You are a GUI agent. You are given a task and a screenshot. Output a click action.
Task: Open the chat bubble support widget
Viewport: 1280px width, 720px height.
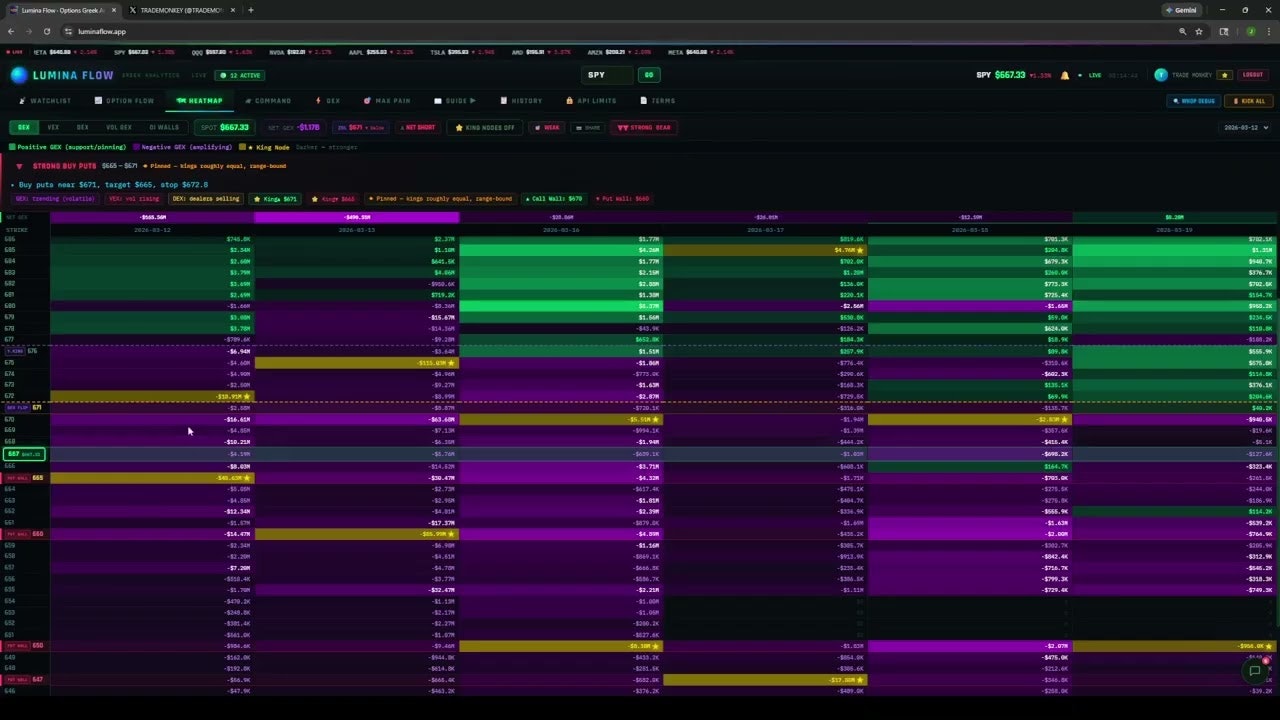point(1254,671)
